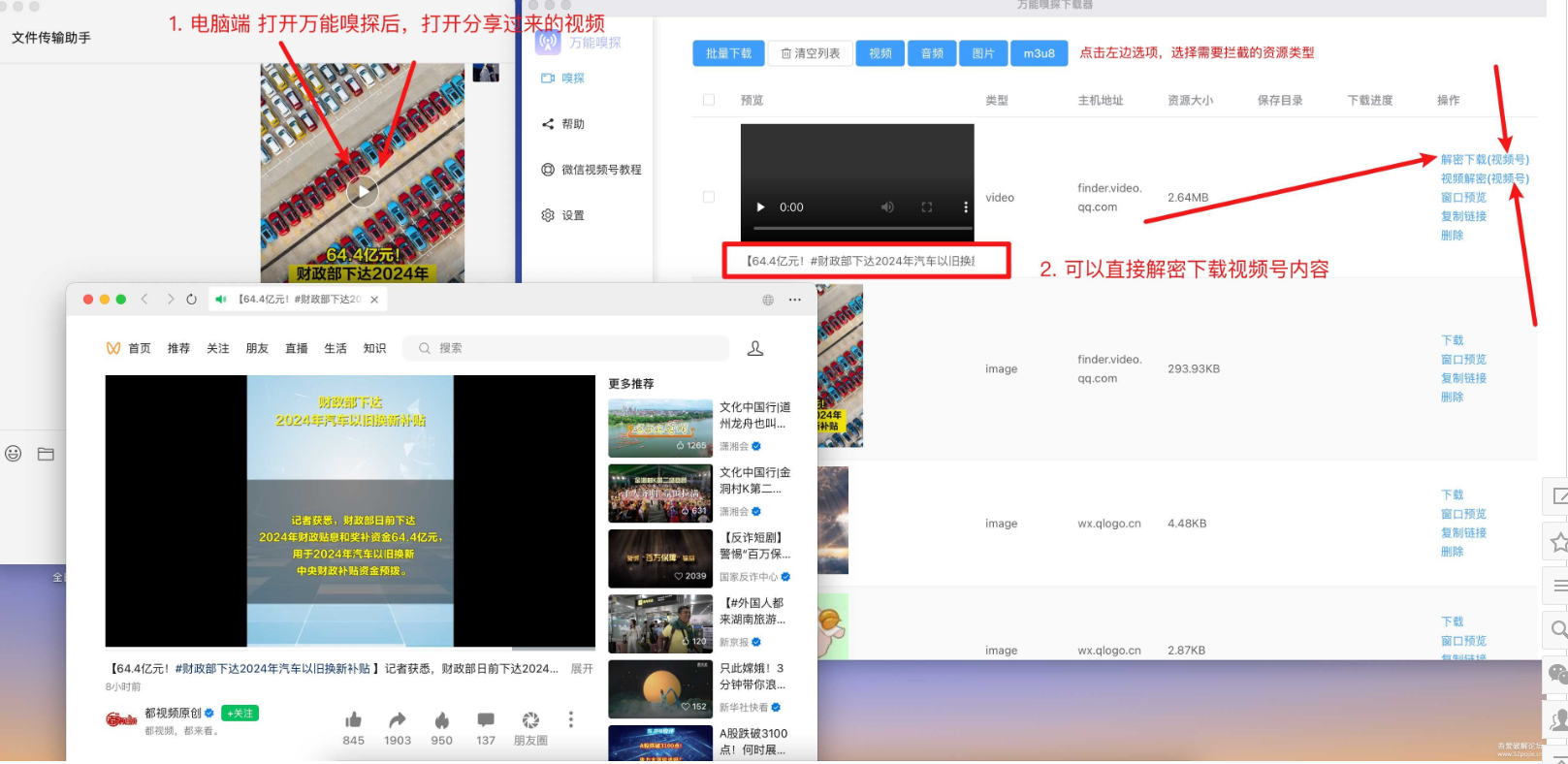Viewport: 1568px width, 764px height.
Task: Open the preview video more-options menu
Action: tap(965, 207)
